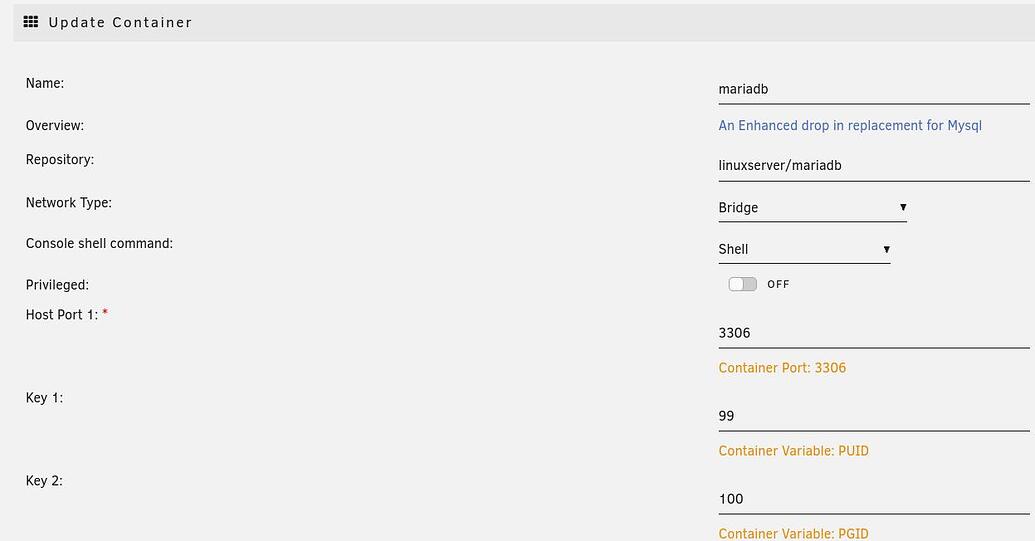Click the red asterisk next to Host Port 1
This screenshot has width=1035, height=541.
(105, 313)
